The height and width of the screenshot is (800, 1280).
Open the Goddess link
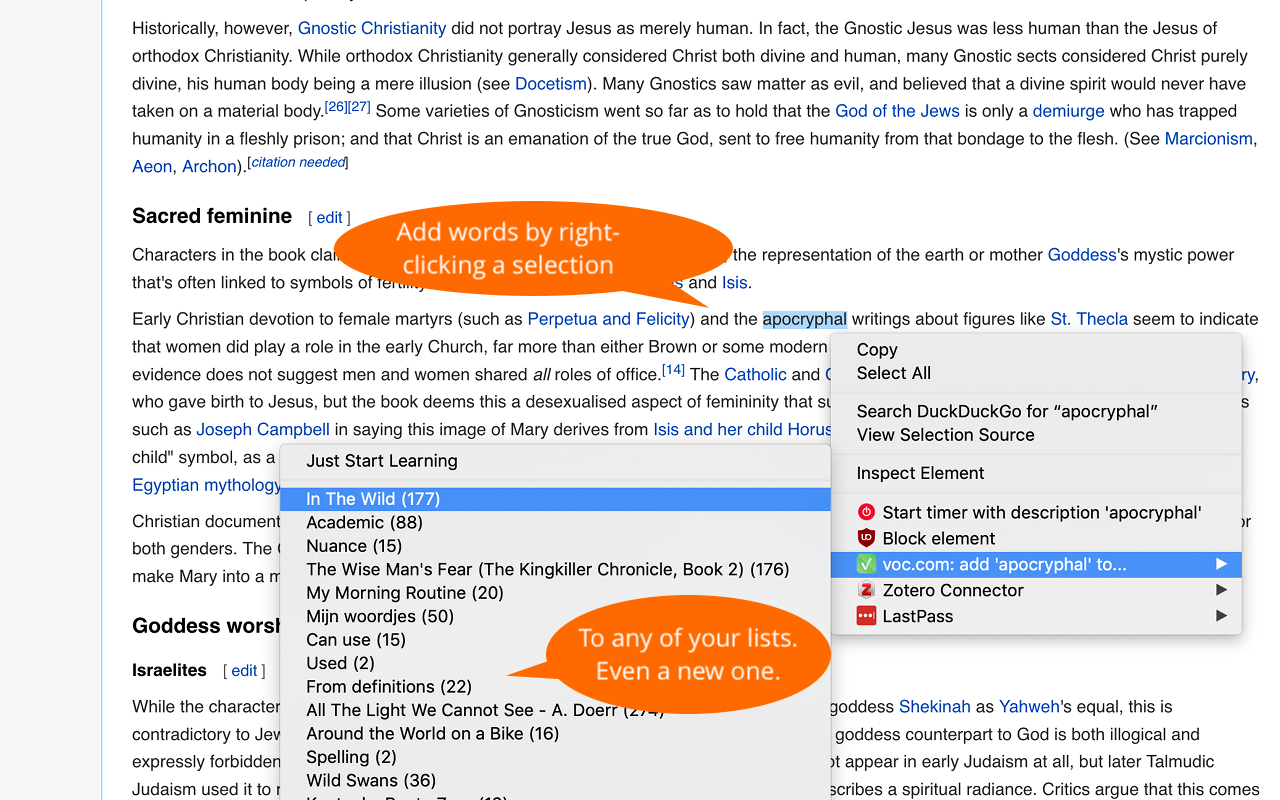pyautogui.click(x=1082, y=255)
